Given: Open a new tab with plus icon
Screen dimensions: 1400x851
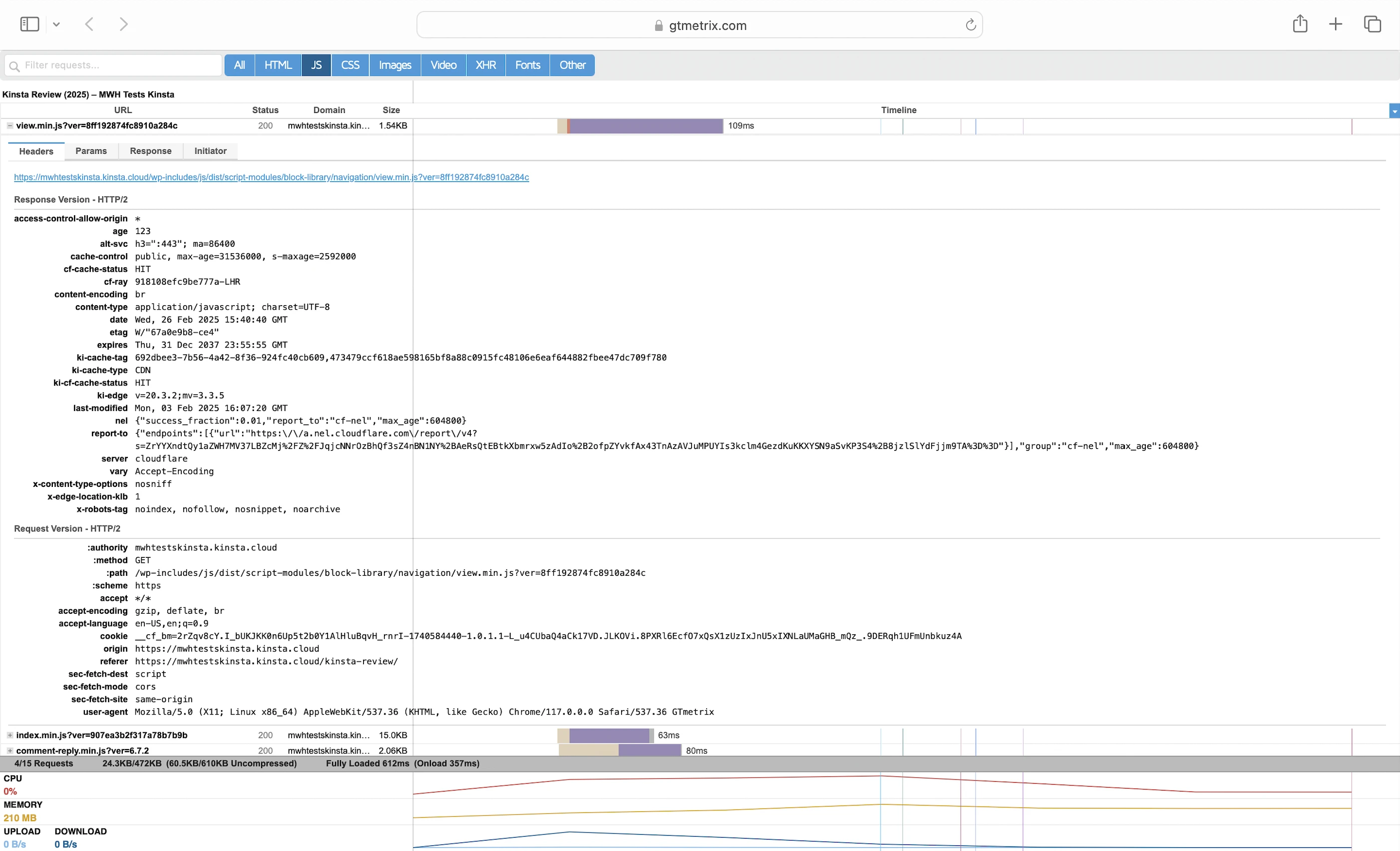Looking at the screenshot, I should pos(1336,24).
